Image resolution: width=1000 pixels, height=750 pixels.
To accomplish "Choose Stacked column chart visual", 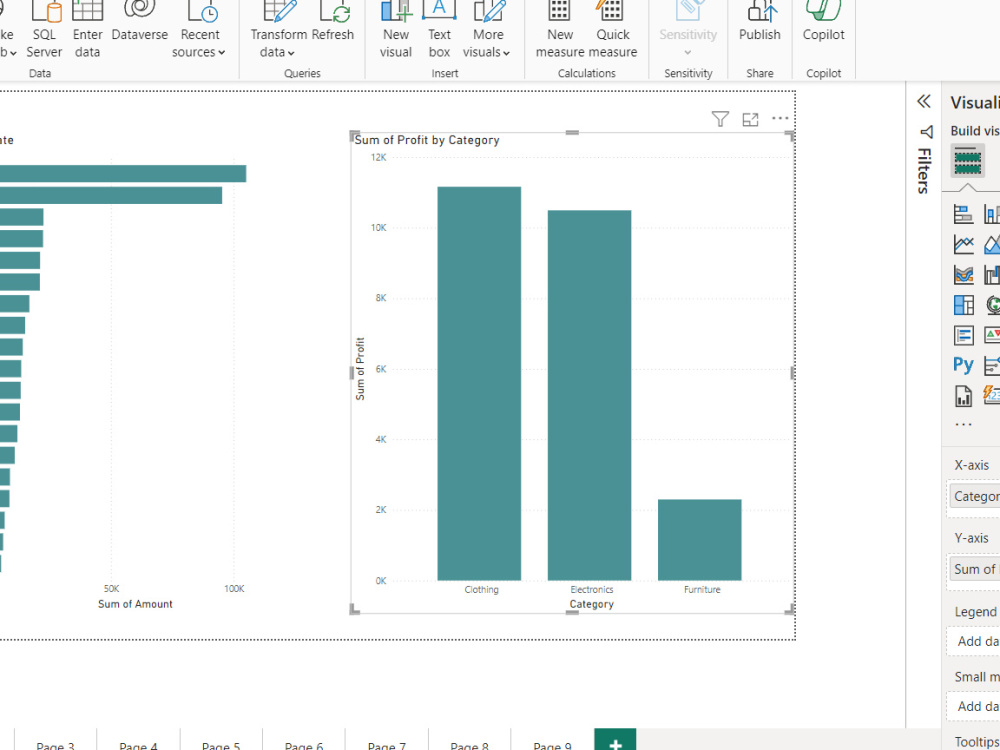I will 992,214.
